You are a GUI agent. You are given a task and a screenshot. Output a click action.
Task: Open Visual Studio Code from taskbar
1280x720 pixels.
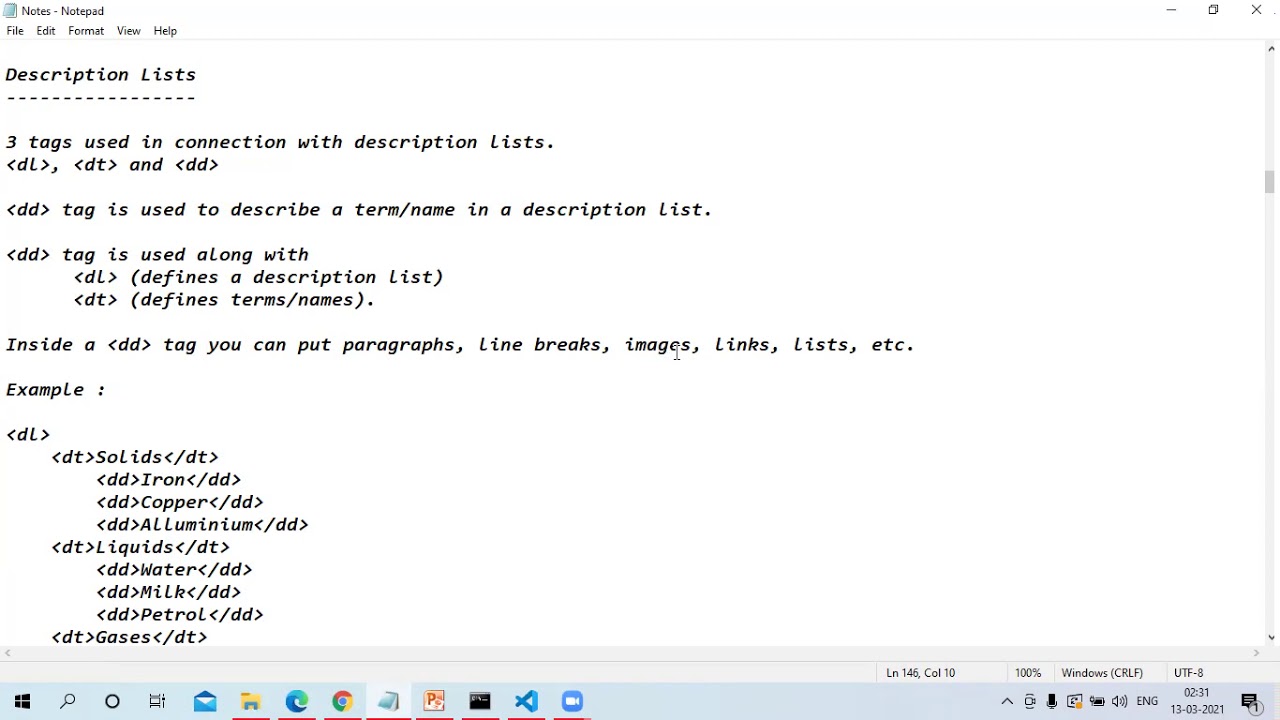coord(526,701)
